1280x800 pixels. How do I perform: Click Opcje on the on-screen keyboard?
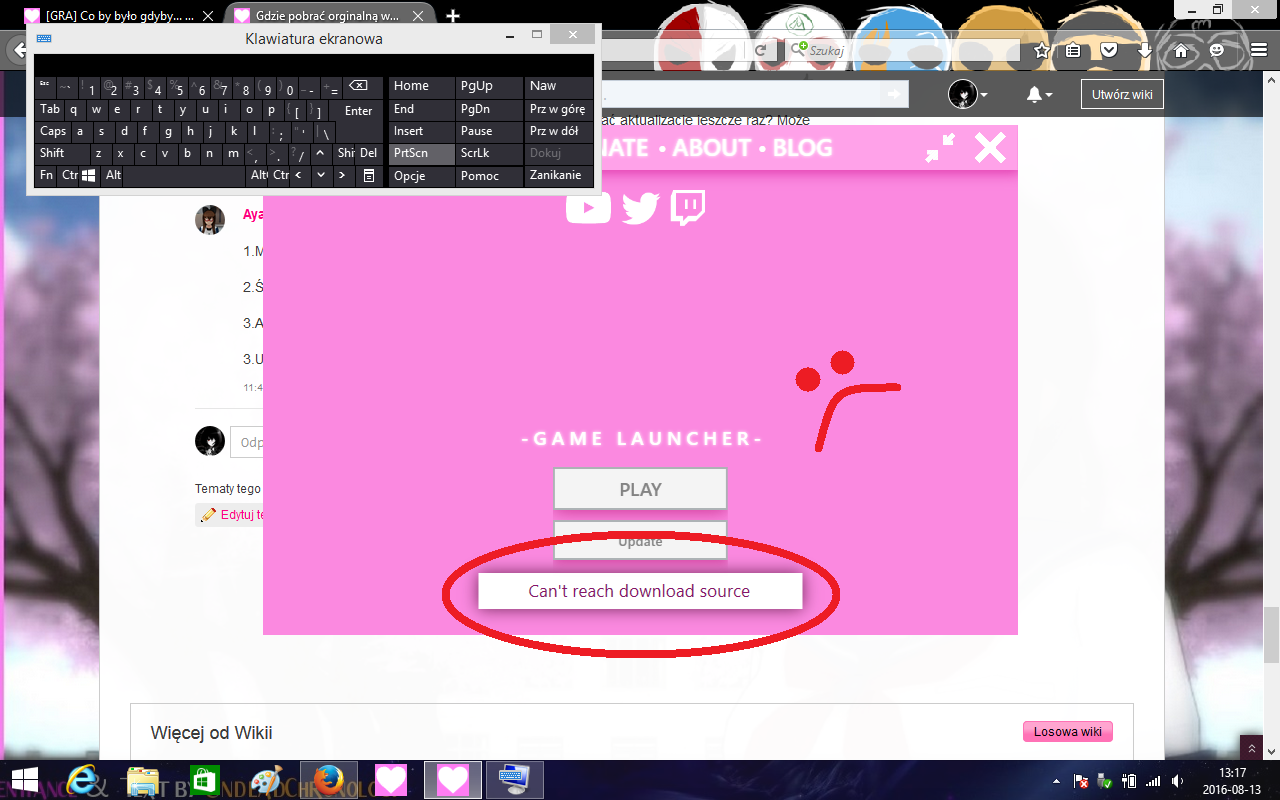pyautogui.click(x=421, y=176)
